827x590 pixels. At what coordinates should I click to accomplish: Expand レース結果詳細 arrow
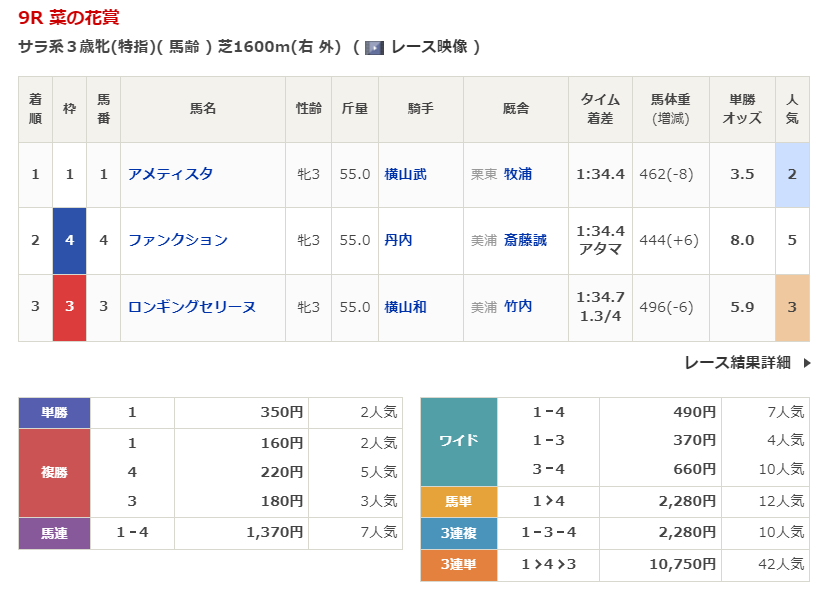(806, 363)
